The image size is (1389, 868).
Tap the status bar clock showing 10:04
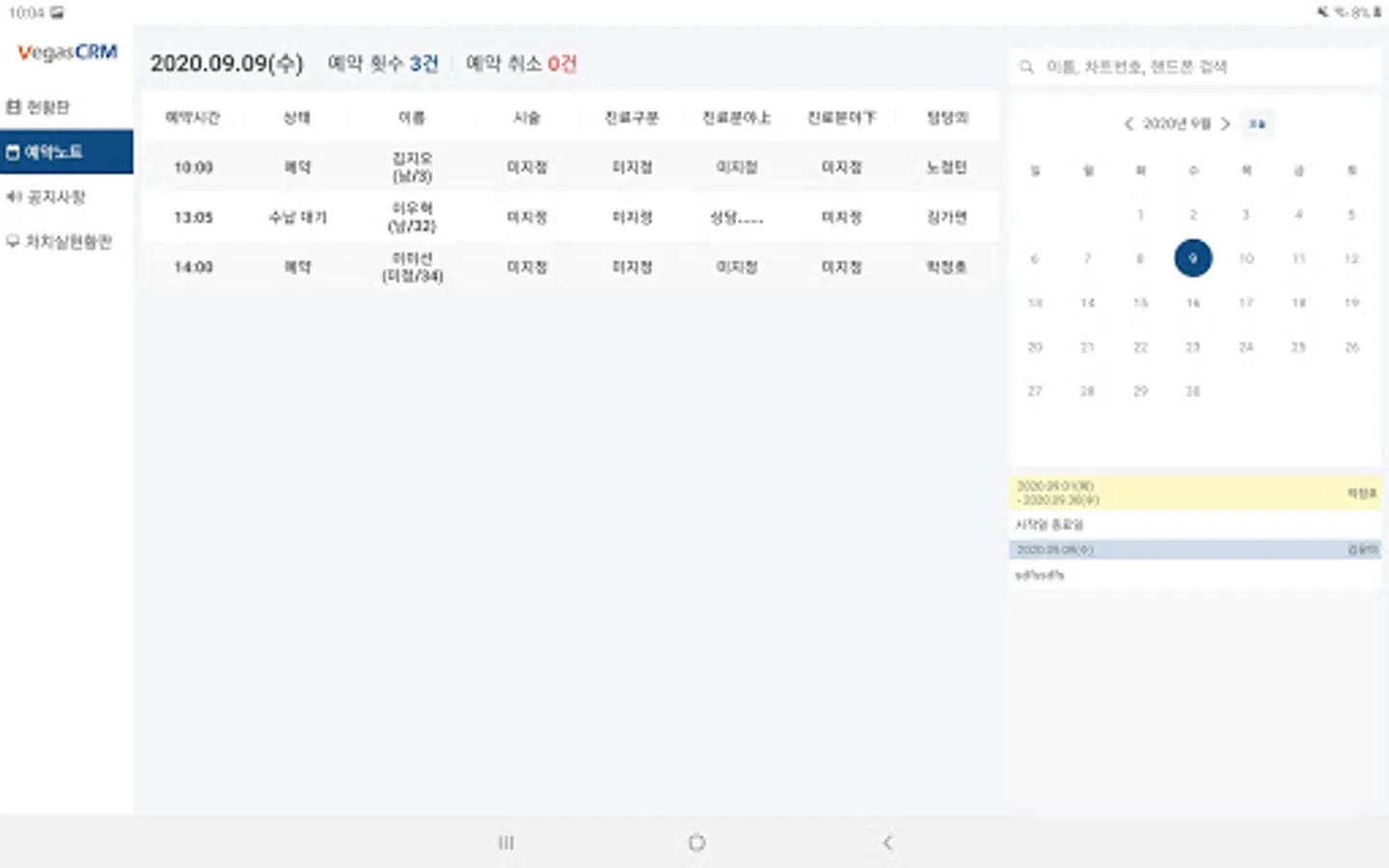click(26, 13)
